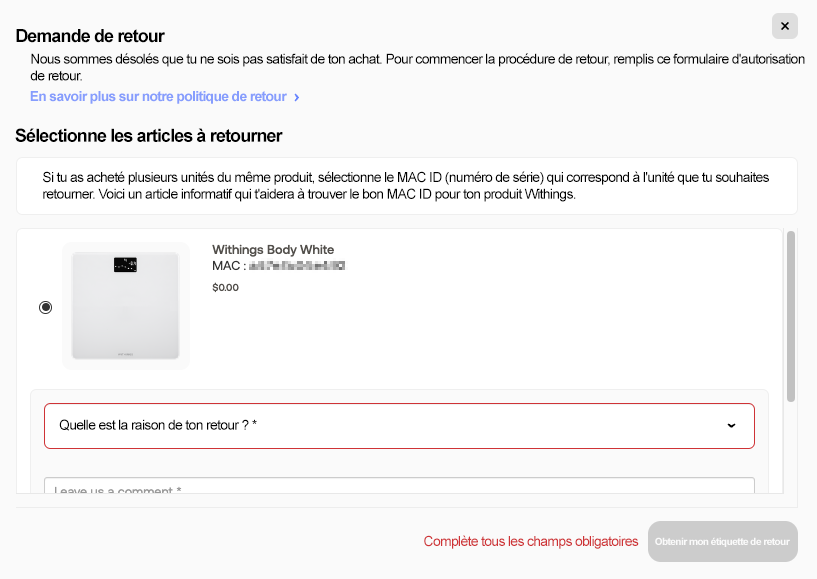Click the Sélectionne les articles à retourner heading
The height and width of the screenshot is (579, 817).
(x=148, y=136)
